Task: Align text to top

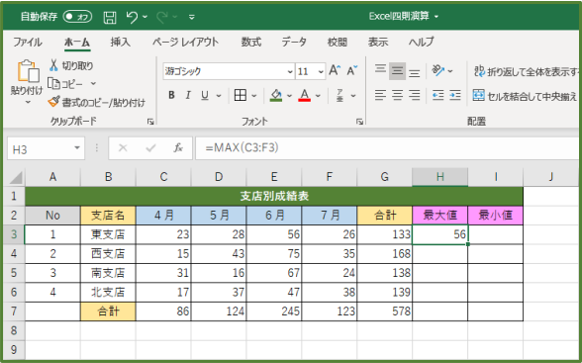Action: [x=380, y=70]
